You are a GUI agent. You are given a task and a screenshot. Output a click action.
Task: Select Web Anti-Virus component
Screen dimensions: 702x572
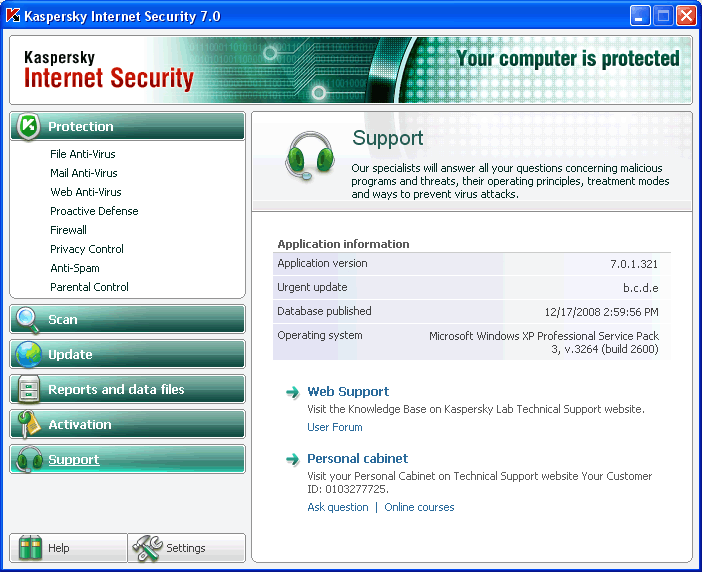pyautogui.click(x=86, y=192)
